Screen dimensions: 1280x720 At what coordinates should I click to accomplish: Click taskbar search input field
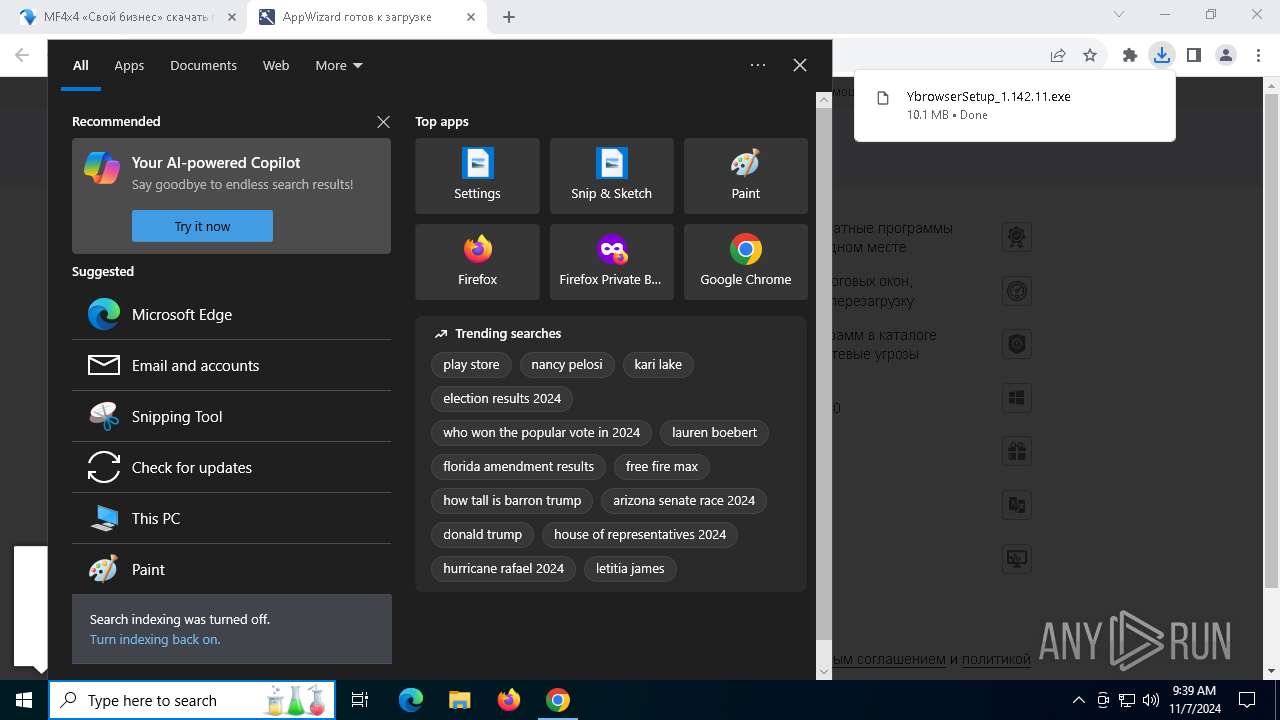click(192, 700)
